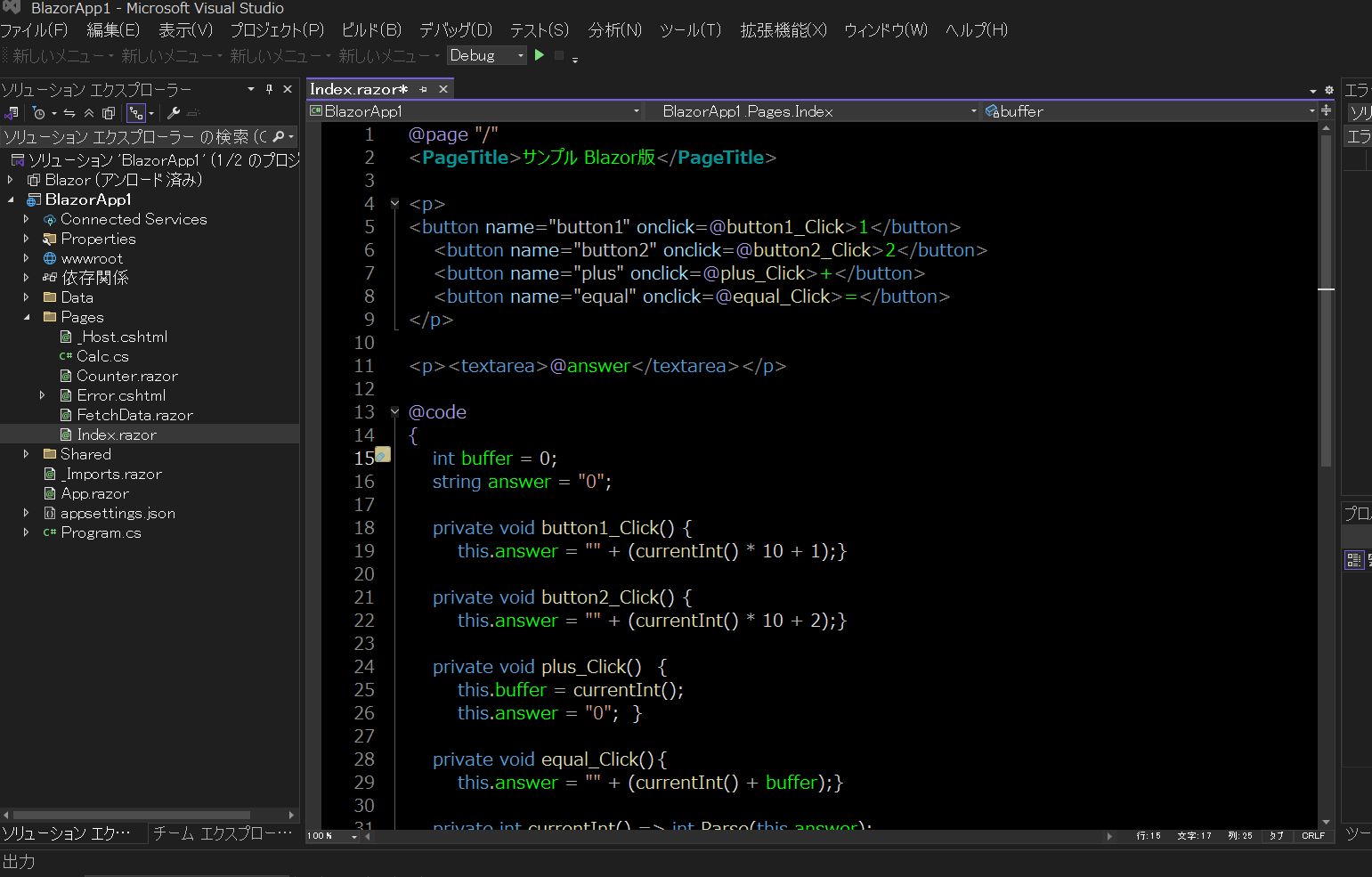Viewport: 1372px width, 877px height.
Task: Click the editor vertical scrollbar thumb
Action: pos(1326,301)
